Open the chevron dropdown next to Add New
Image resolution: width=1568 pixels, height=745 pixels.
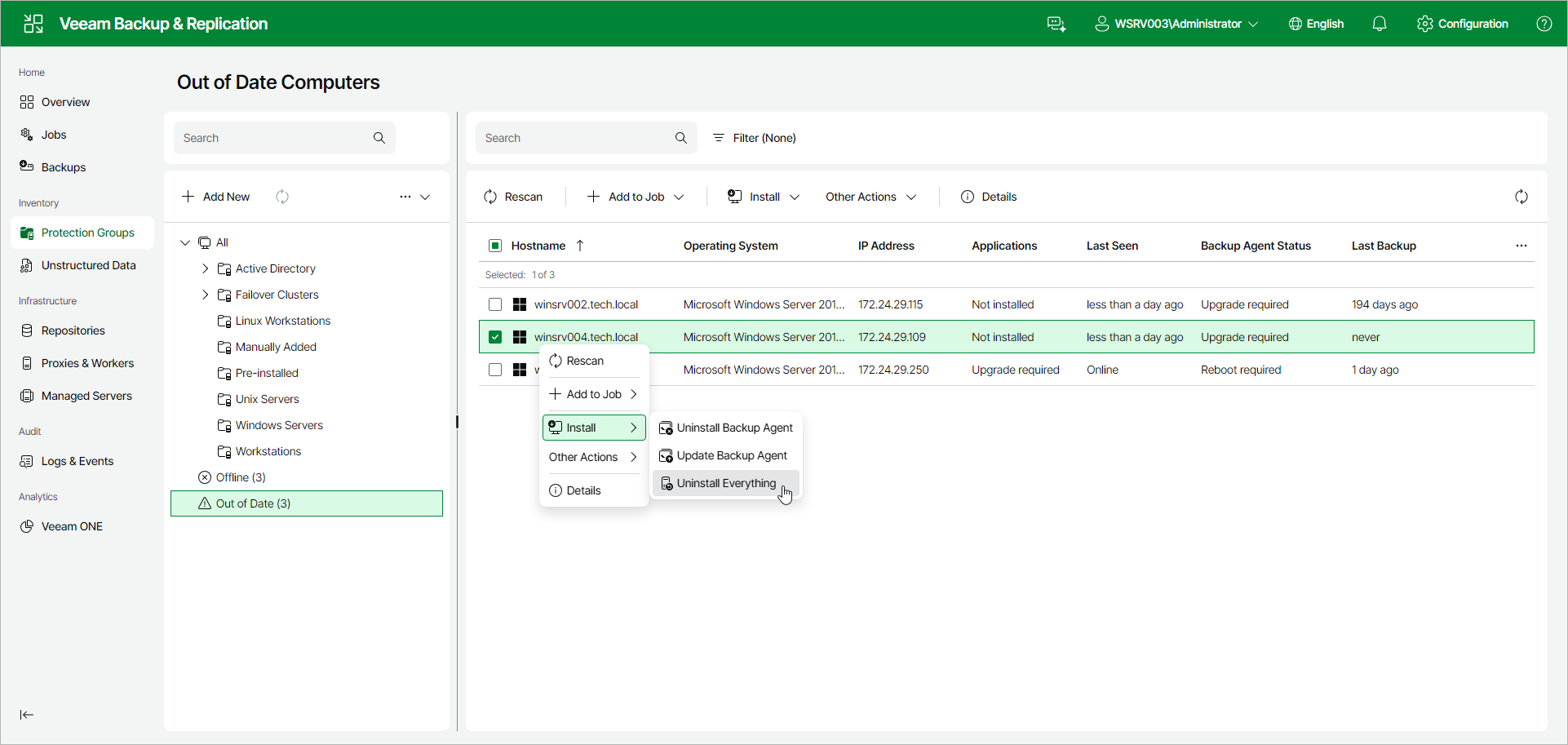pos(425,197)
